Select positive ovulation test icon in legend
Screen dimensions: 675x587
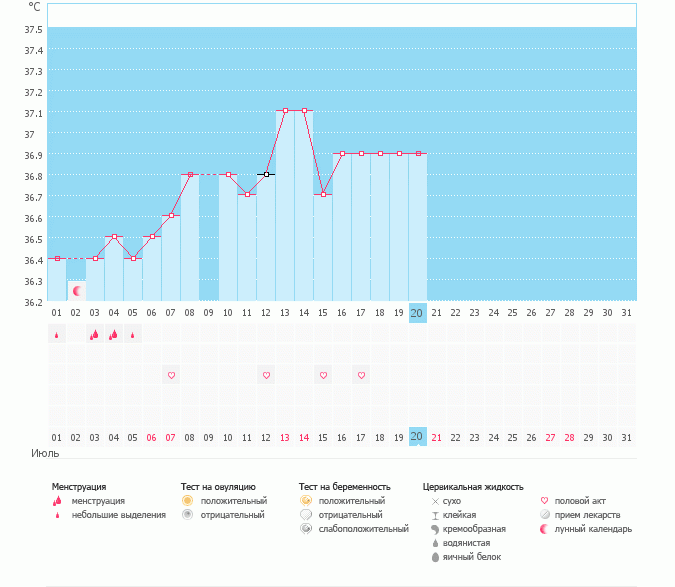pos(187,500)
